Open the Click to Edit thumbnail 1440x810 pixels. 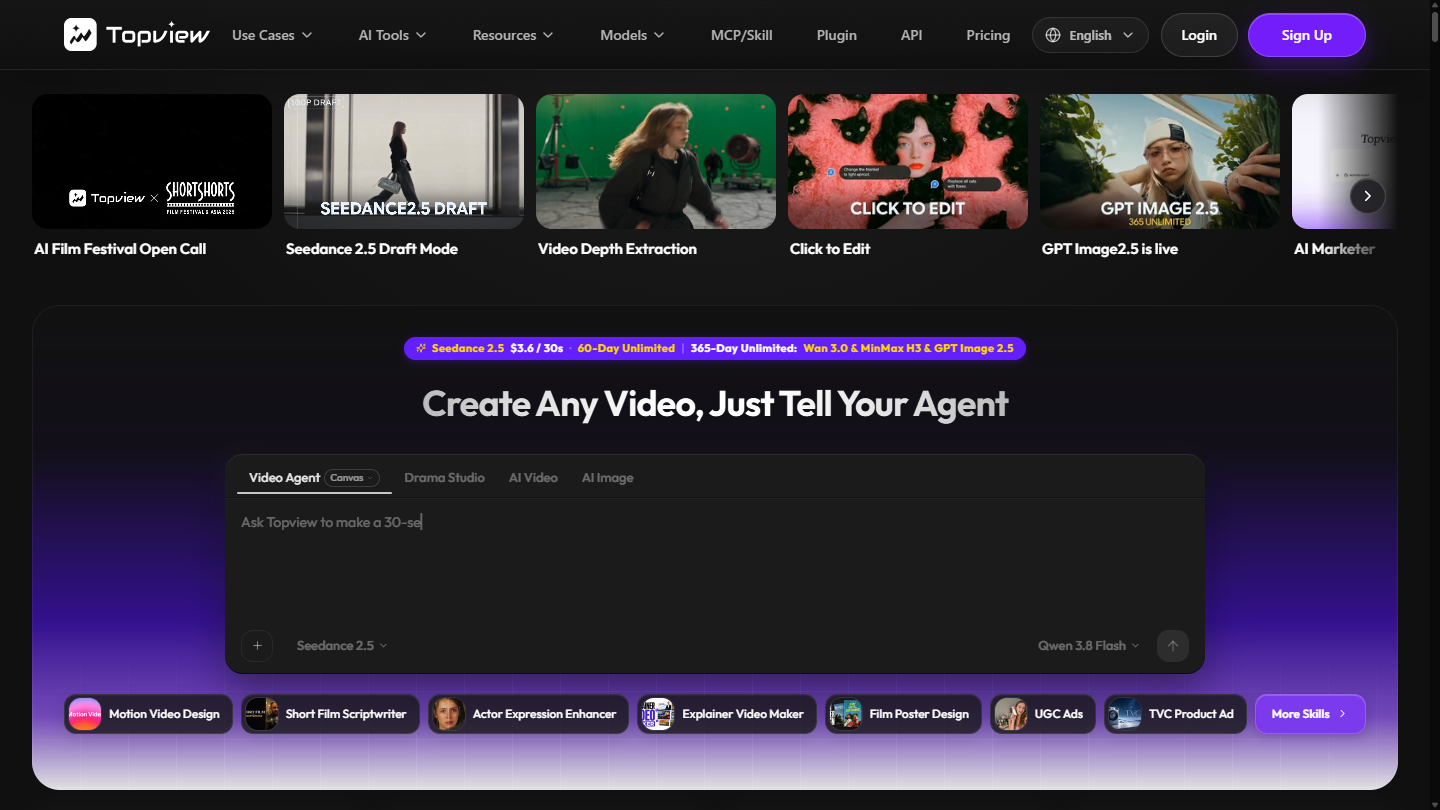[x=908, y=162]
